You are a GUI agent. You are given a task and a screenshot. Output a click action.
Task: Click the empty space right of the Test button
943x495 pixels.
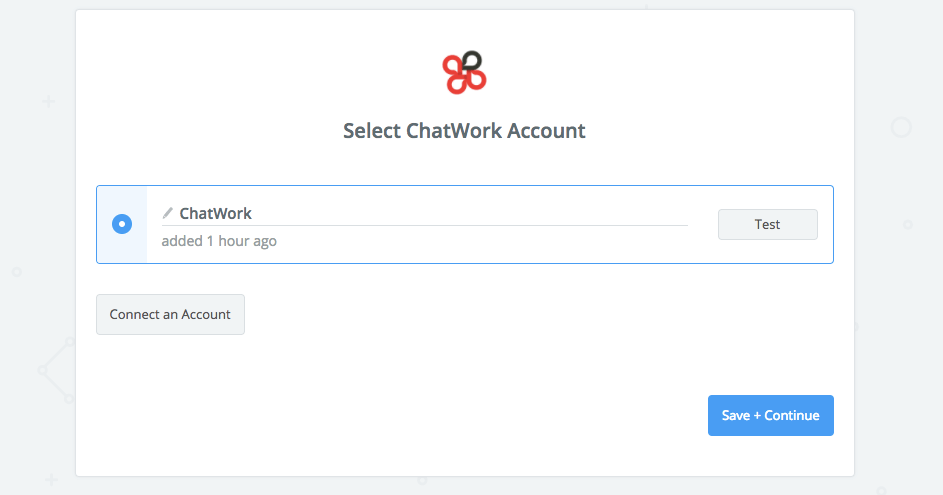point(825,224)
